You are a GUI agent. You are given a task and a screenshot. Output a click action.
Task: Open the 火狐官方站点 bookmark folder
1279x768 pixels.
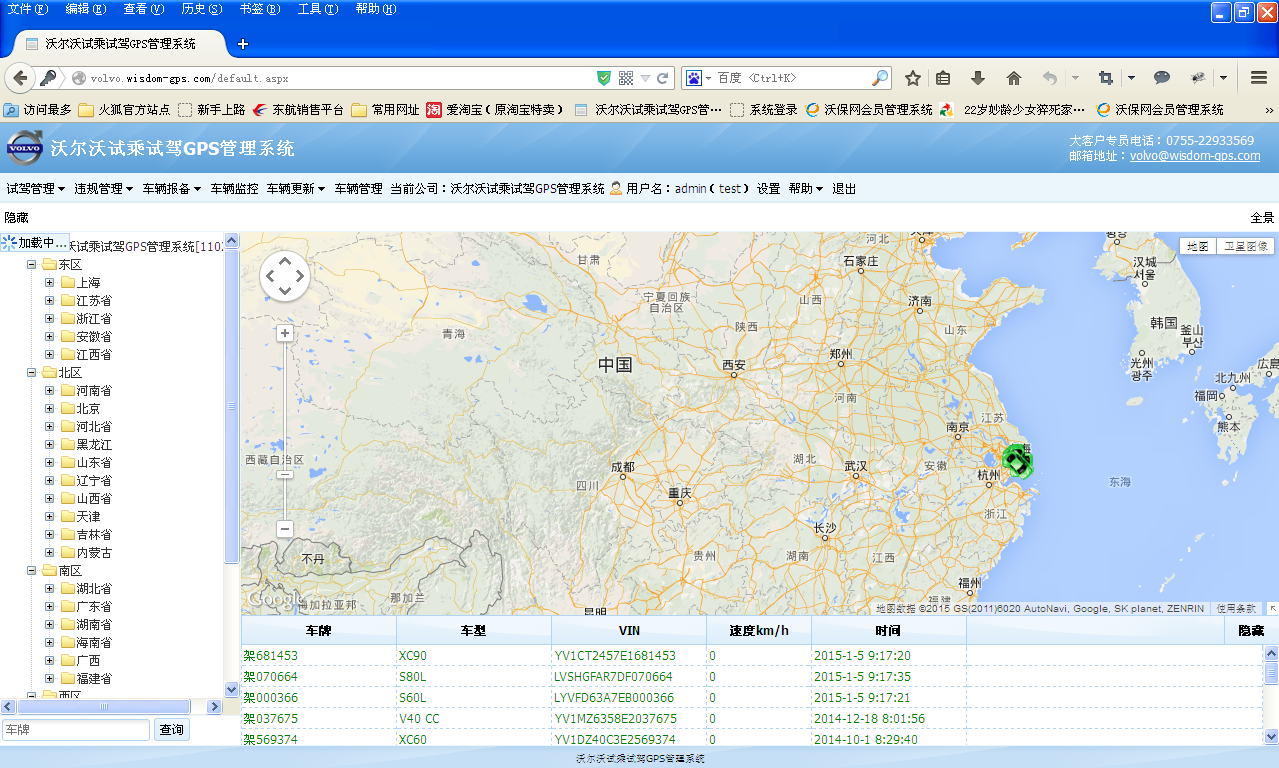[x=124, y=110]
